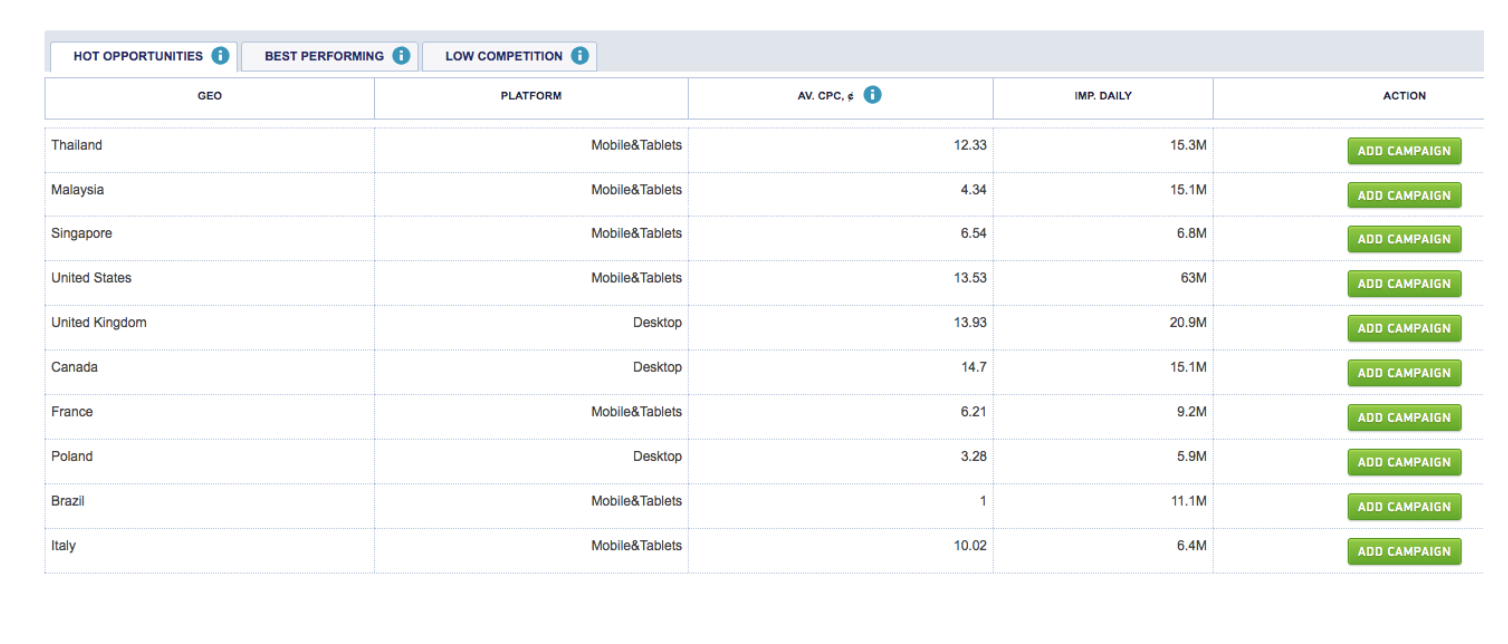Click info icon beside Best Performing tab
1508x644 pixels.
point(401,56)
